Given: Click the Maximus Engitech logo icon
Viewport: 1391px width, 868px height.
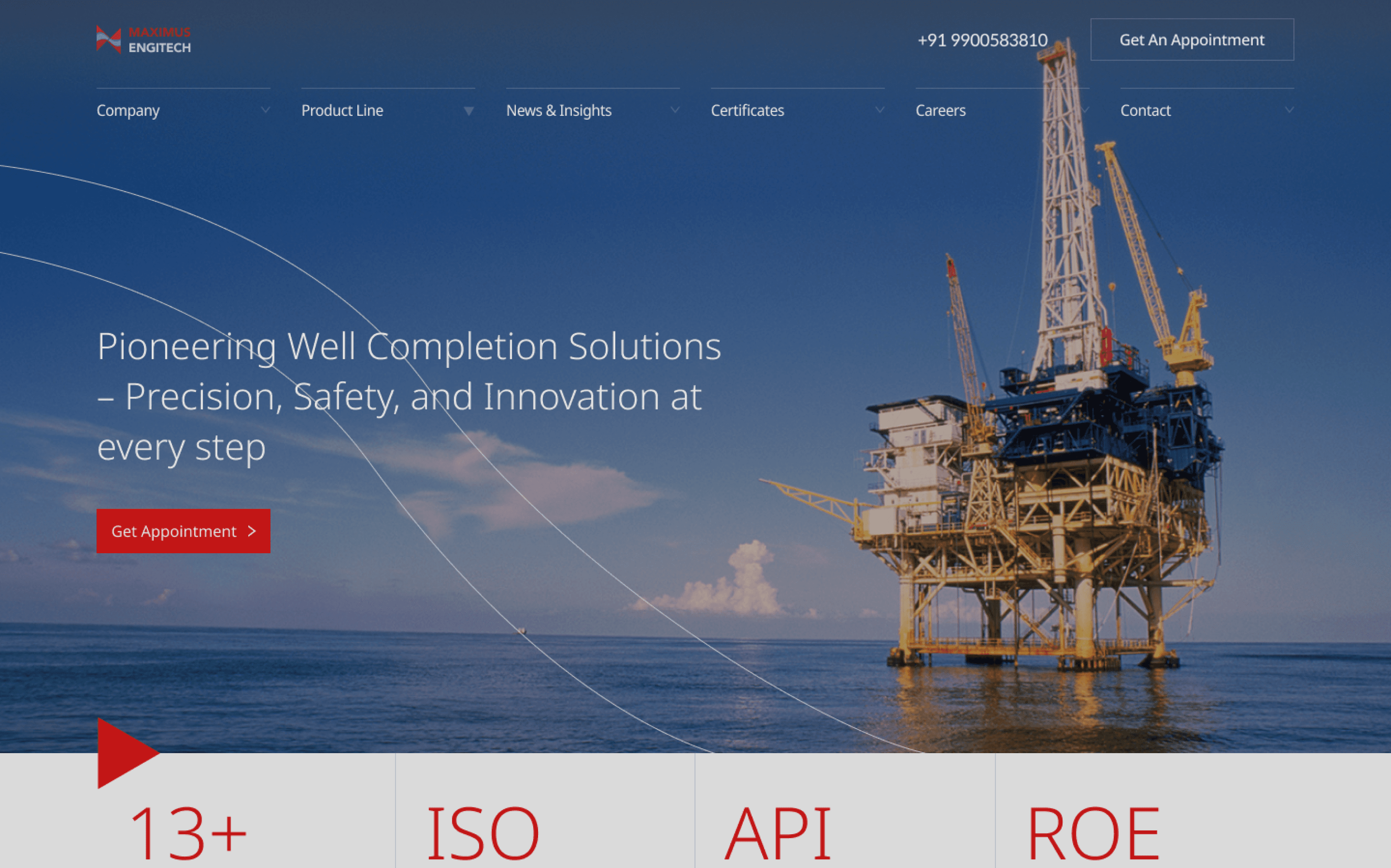Looking at the screenshot, I should (x=108, y=39).
